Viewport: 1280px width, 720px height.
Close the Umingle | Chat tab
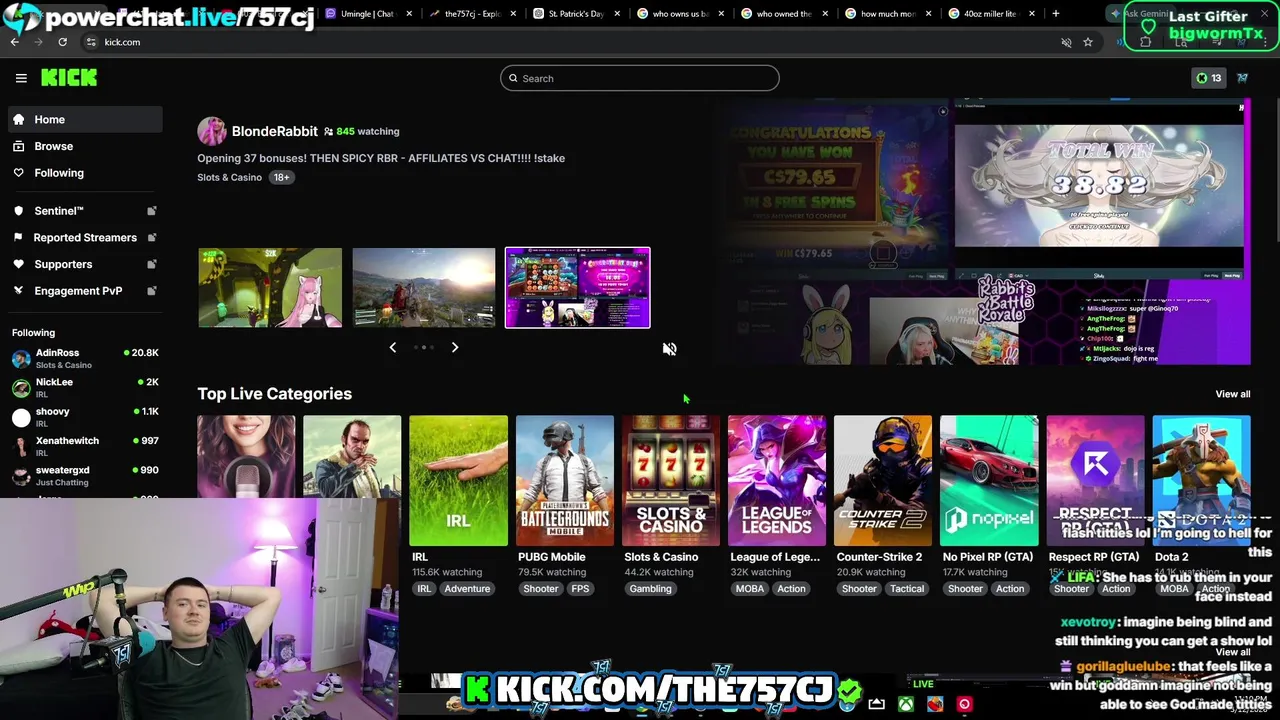pos(409,14)
